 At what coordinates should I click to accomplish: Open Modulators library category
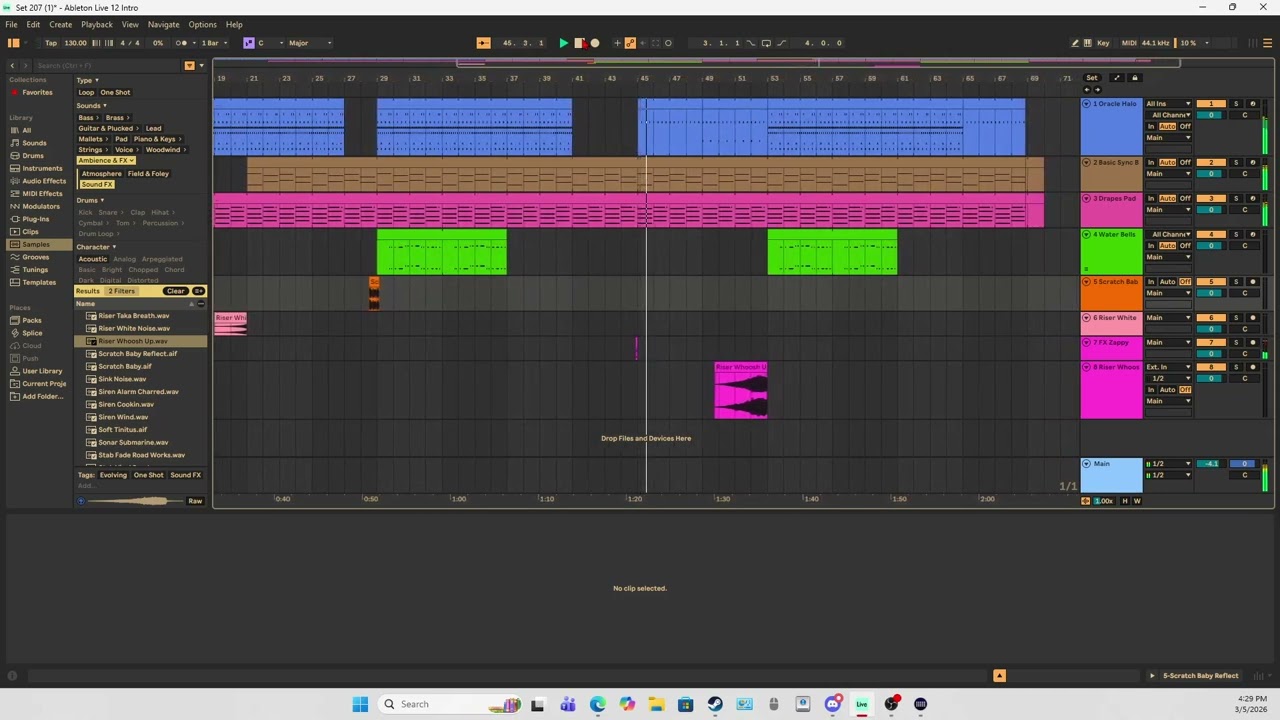41,206
